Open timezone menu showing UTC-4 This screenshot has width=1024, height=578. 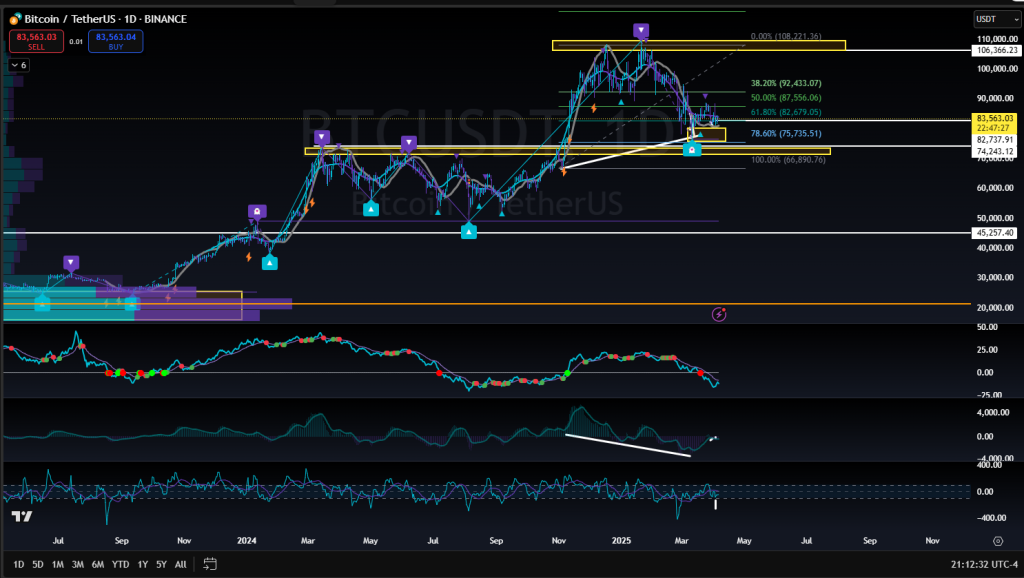(x=984, y=564)
